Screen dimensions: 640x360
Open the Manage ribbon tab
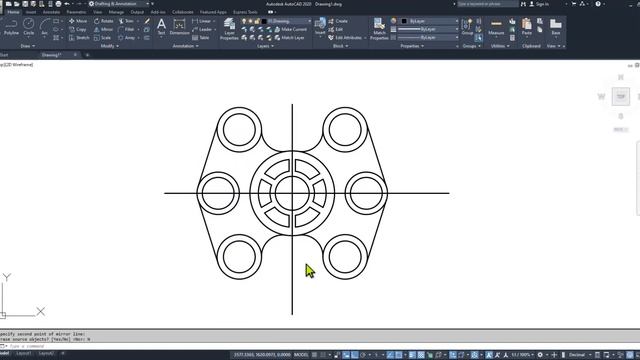116,12
